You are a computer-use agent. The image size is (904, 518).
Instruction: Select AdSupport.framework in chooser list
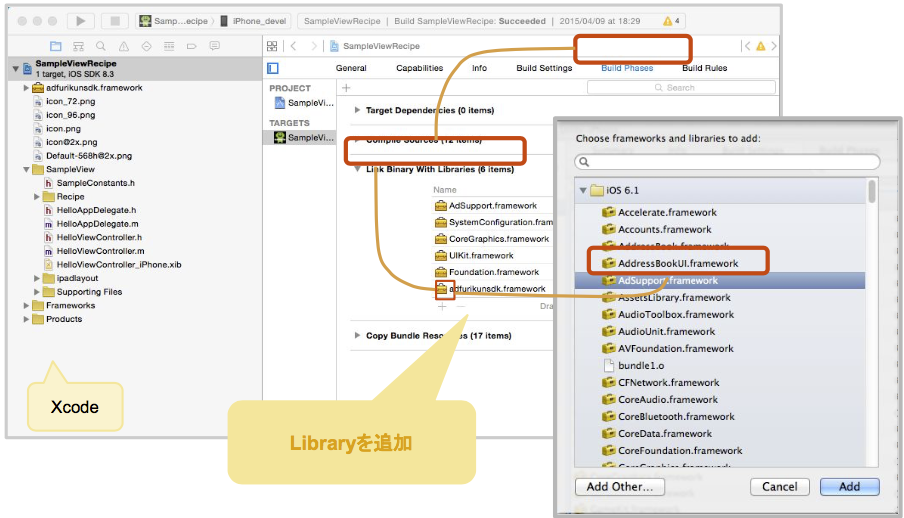(720, 280)
